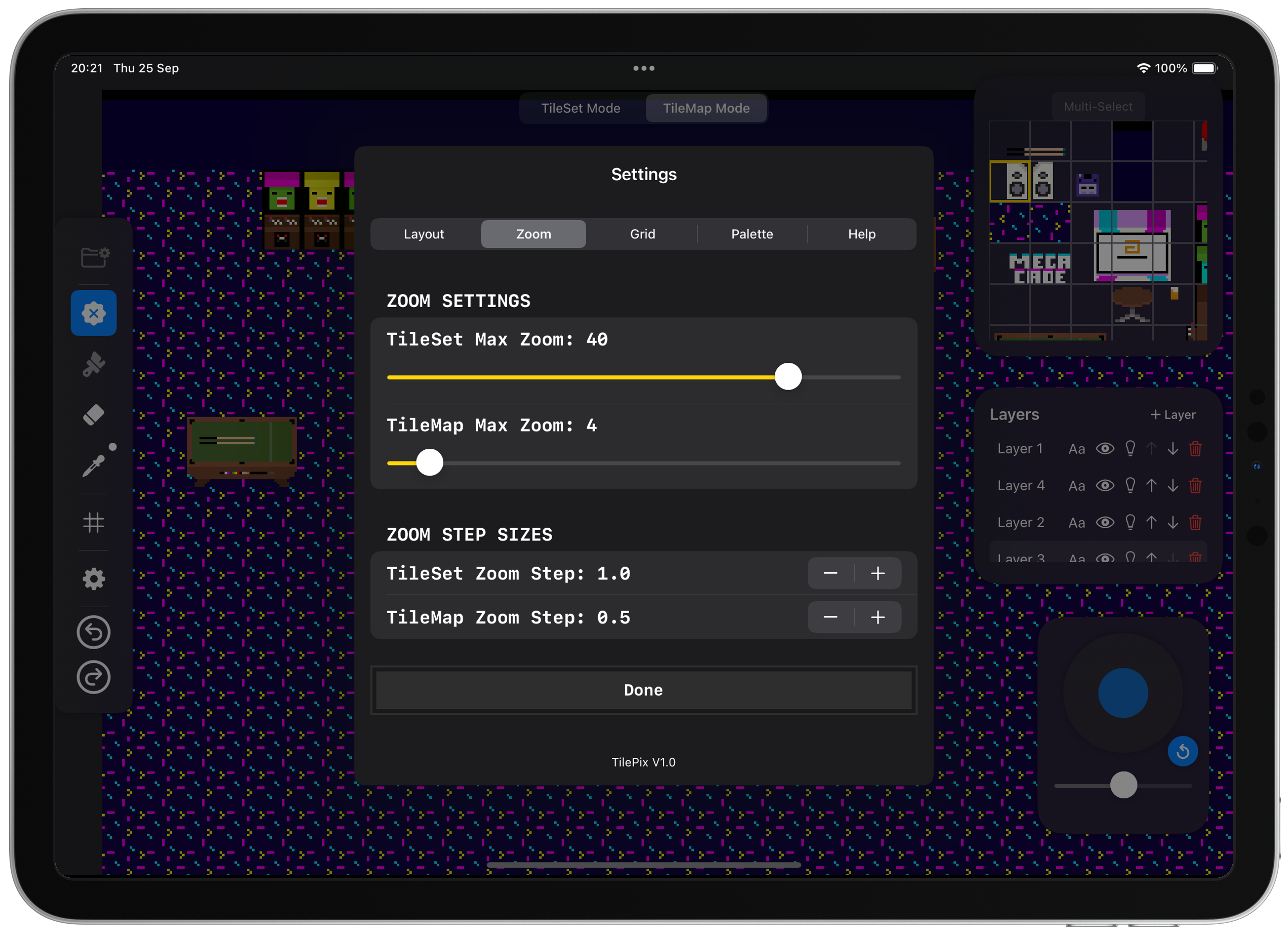Viewport: 1288px width, 933px height.
Task: Switch to the Grid settings tab
Action: point(643,234)
